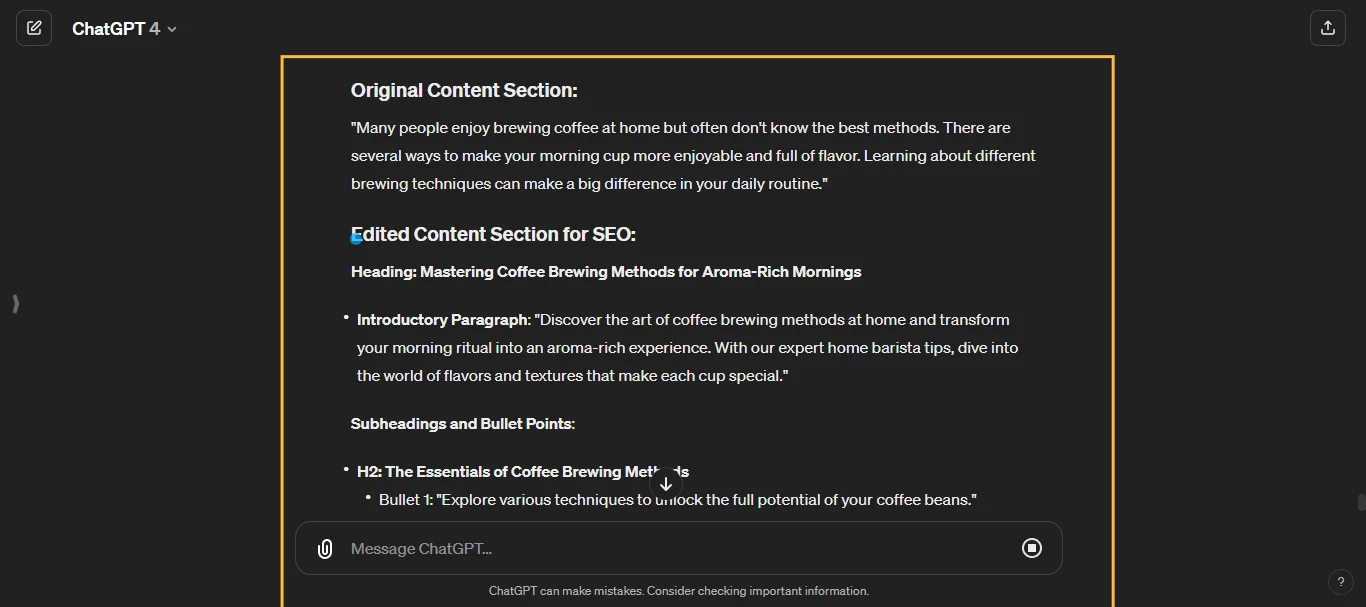
Task: Show the help bubble in the bottom corner
Action: pos(1341,582)
